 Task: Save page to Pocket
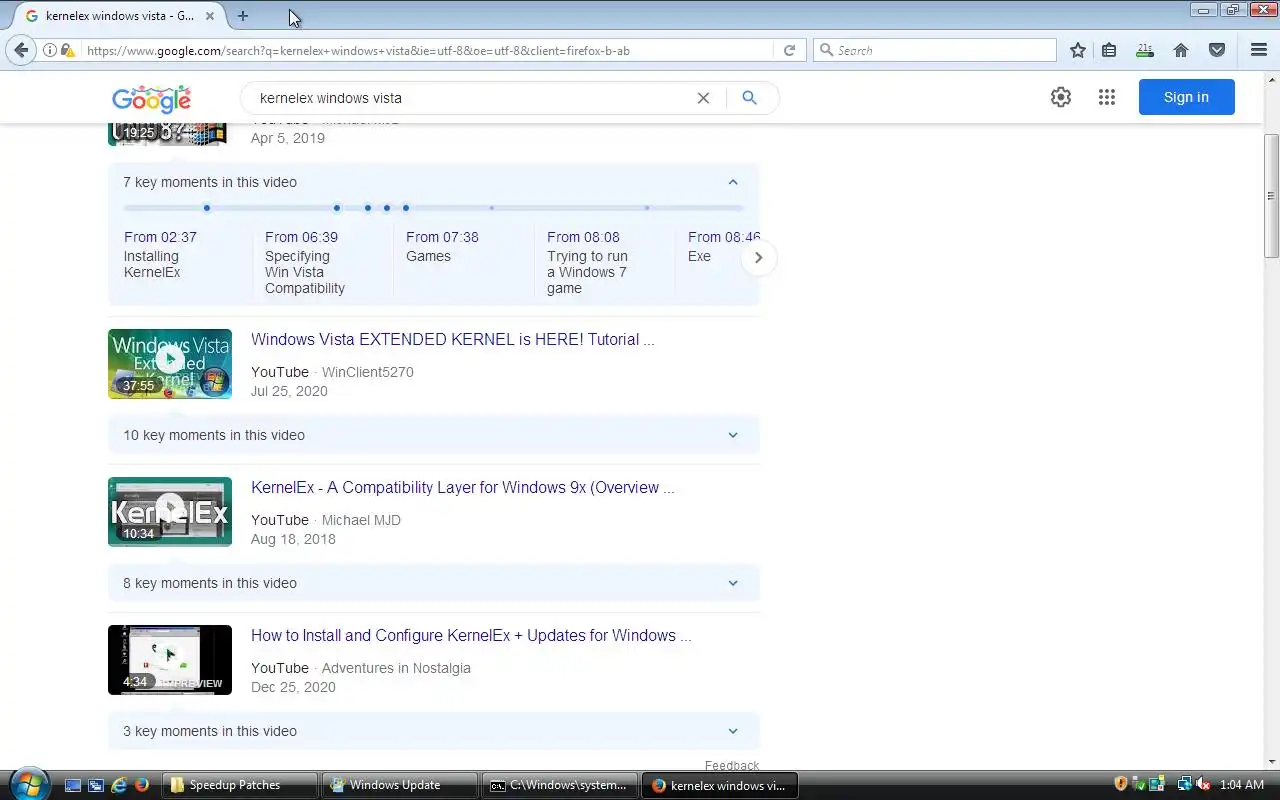pyautogui.click(x=1217, y=50)
